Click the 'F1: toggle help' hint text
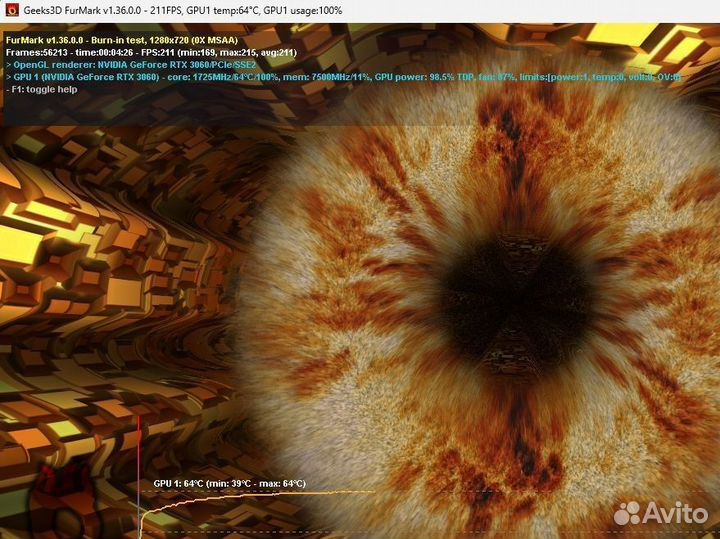The height and width of the screenshot is (539, 720). [x=44, y=89]
